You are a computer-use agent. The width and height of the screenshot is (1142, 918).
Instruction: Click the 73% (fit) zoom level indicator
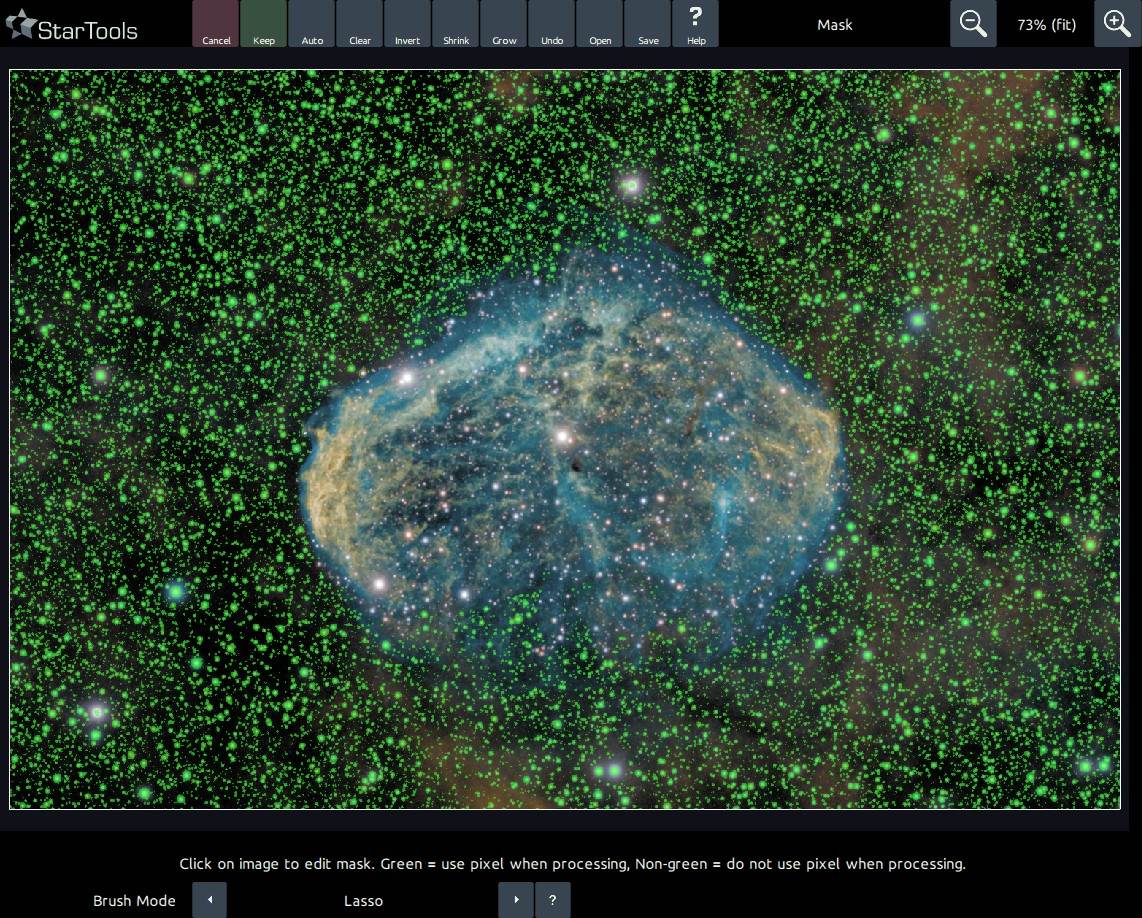tap(1046, 24)
